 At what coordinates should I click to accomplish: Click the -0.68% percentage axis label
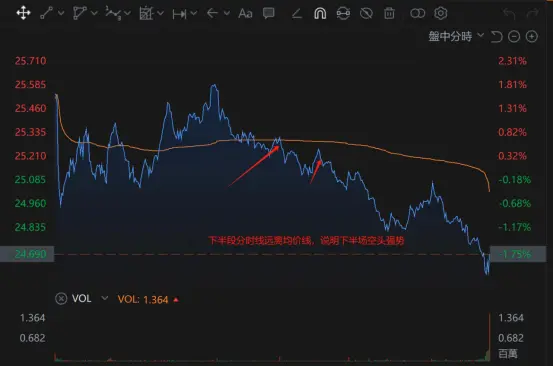coord(515,203)
